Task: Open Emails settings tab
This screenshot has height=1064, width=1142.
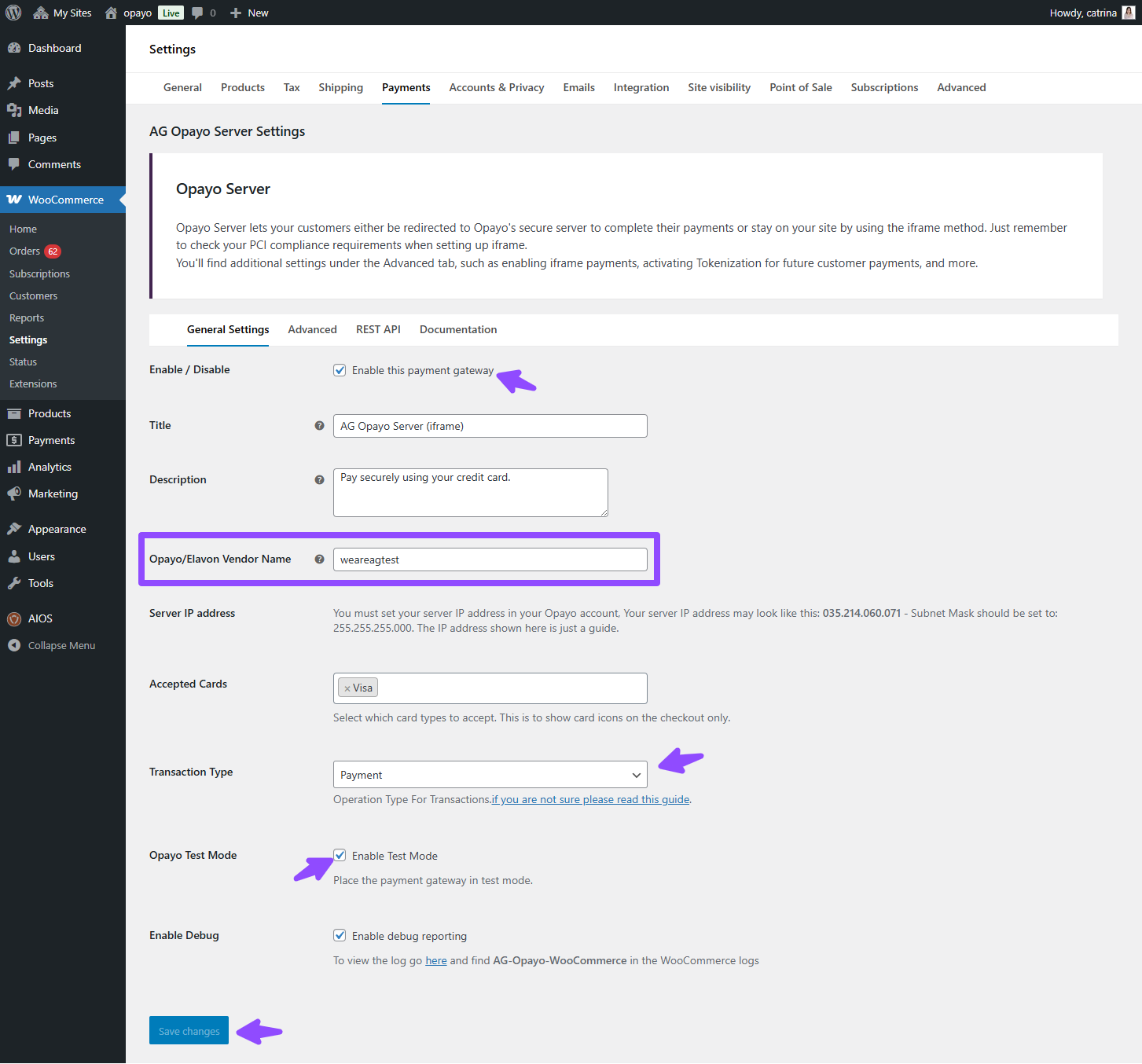Action: coord(578,87)
